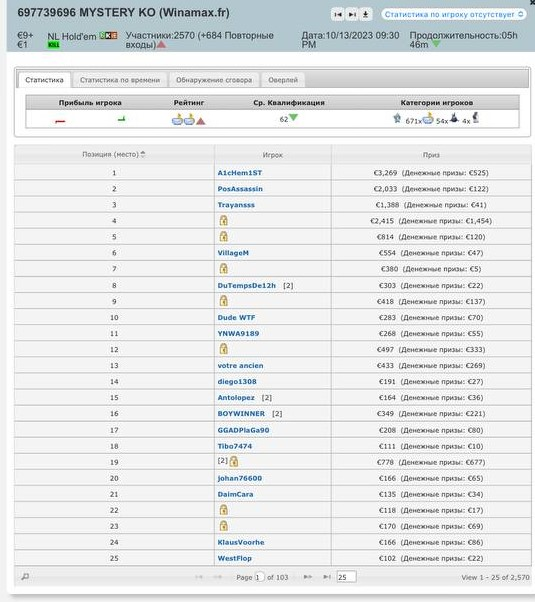This screenshot has height=602, width=535.
Task: Click prize €2,415 in position 4 row
Action: (x=382, y=221)
